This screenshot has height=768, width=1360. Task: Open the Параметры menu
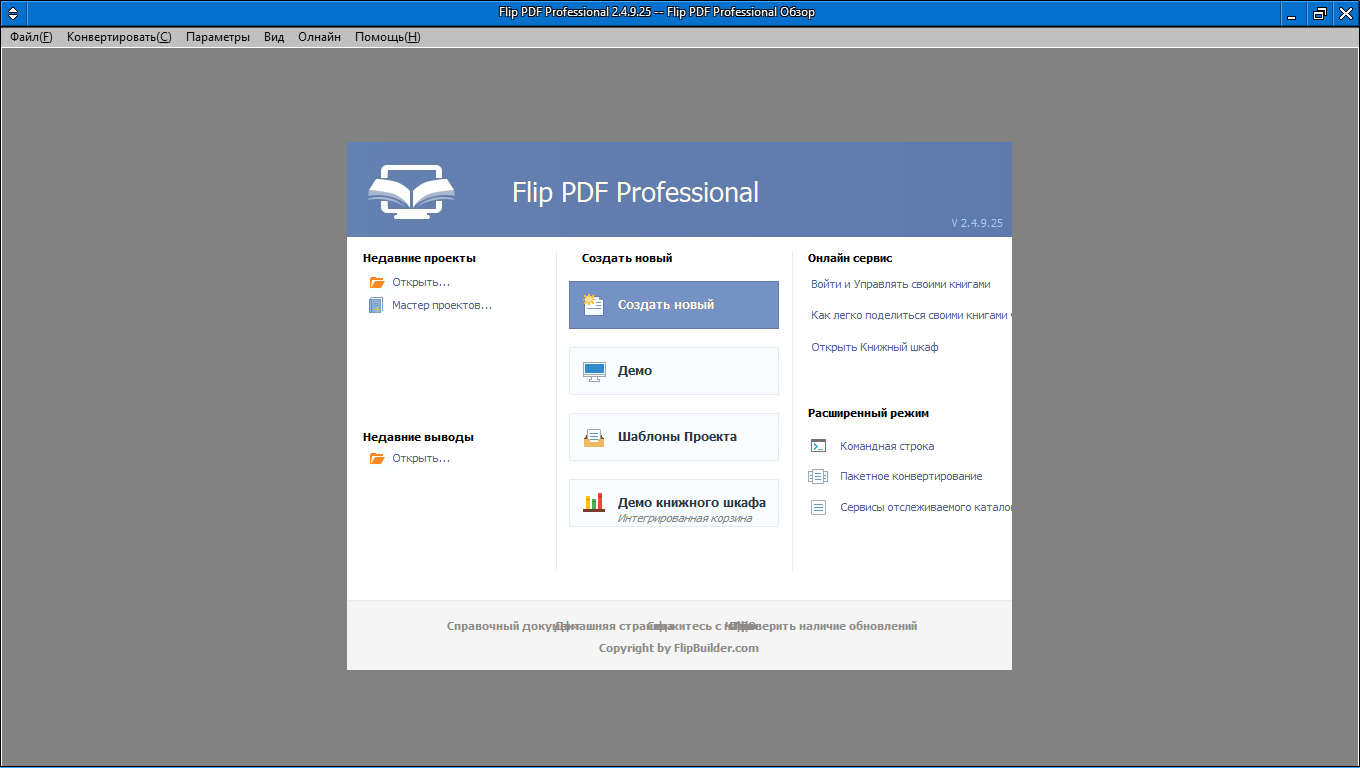(218, 37)
